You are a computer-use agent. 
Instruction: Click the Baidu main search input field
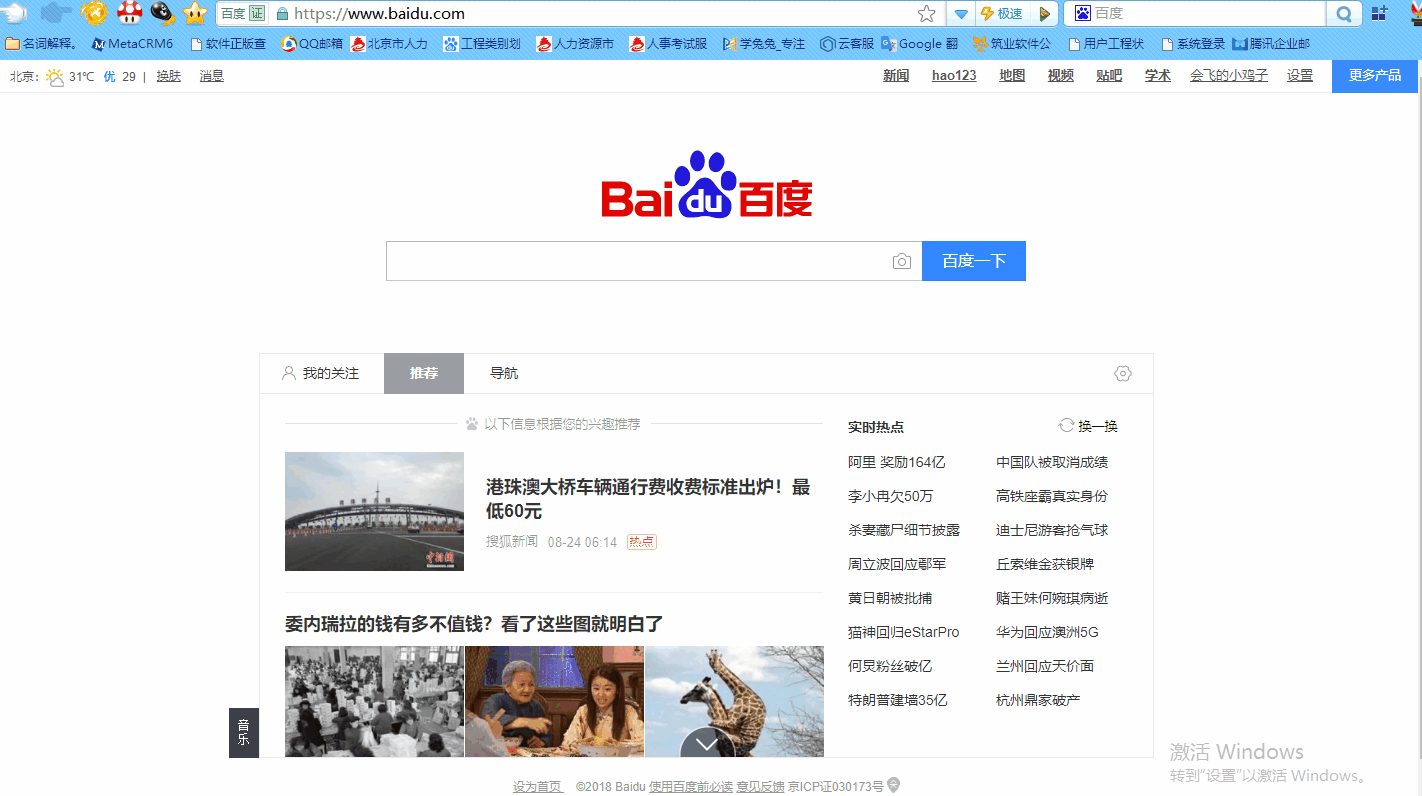click(x=638, y=261)
